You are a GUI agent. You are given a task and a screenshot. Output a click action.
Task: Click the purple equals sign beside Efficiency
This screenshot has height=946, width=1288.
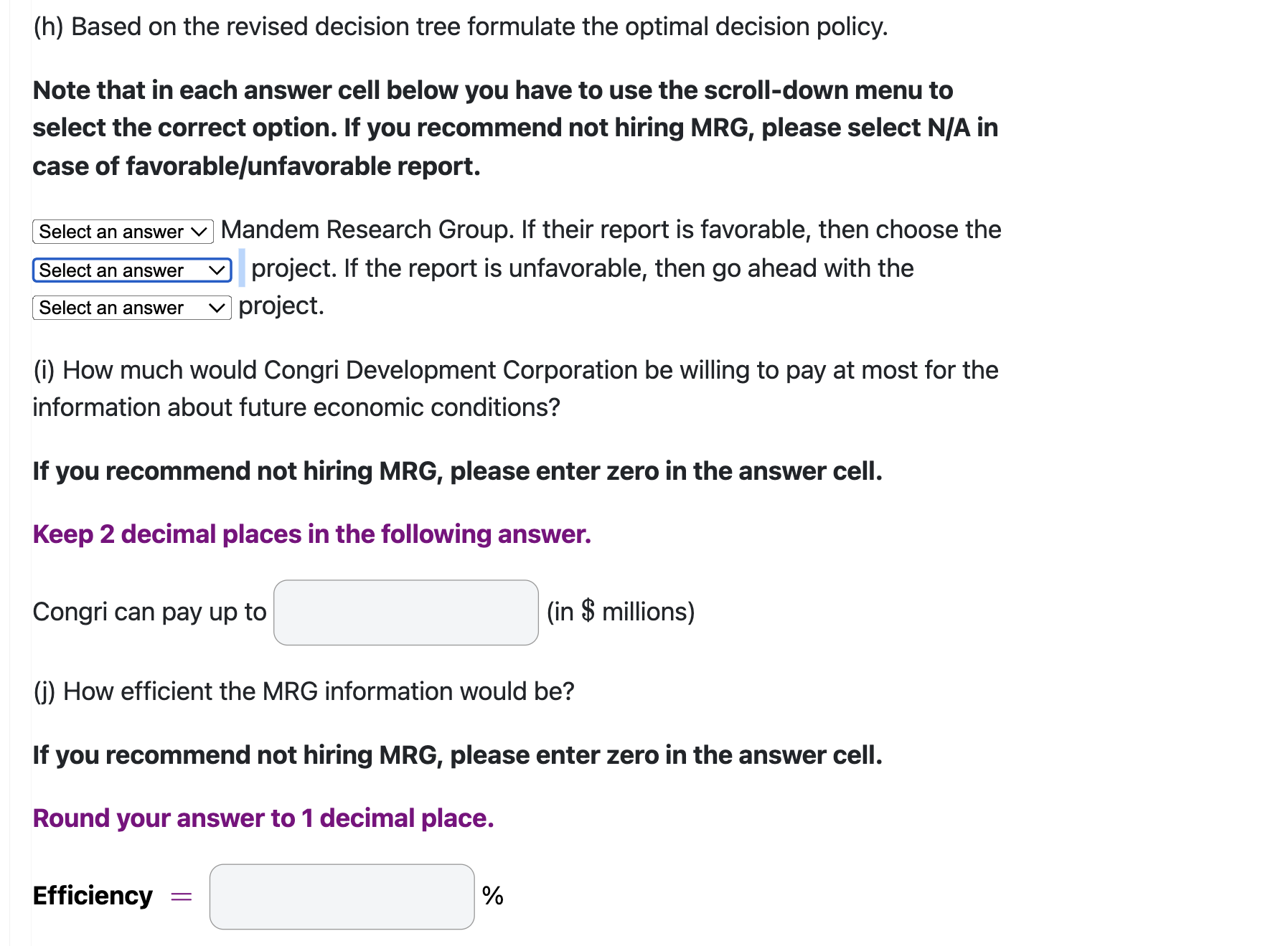(182, 897)
